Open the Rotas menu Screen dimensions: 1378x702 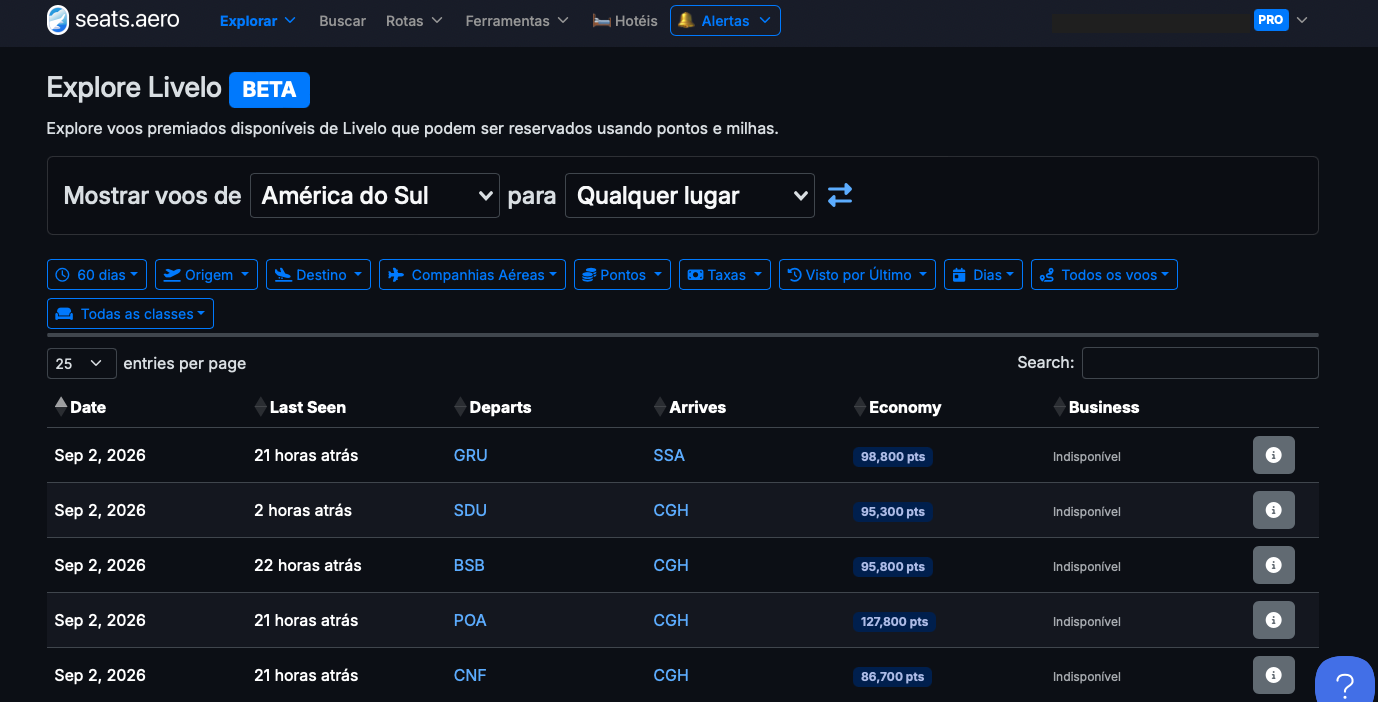pos(414,20)
